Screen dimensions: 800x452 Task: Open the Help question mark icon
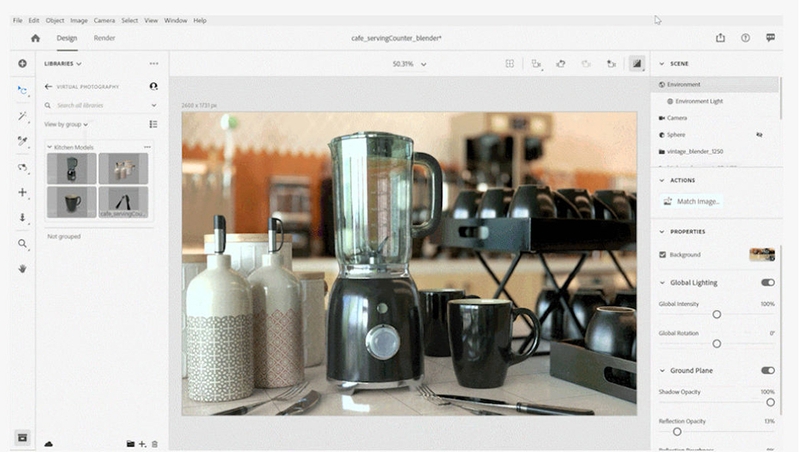pos(745,38)
